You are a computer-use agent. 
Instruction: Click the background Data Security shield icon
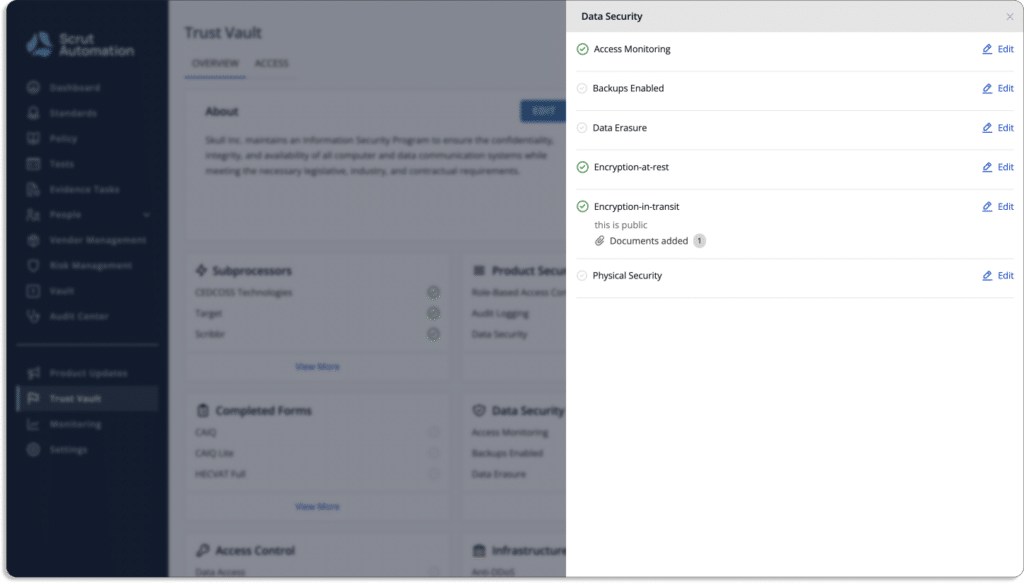[479, 411]
